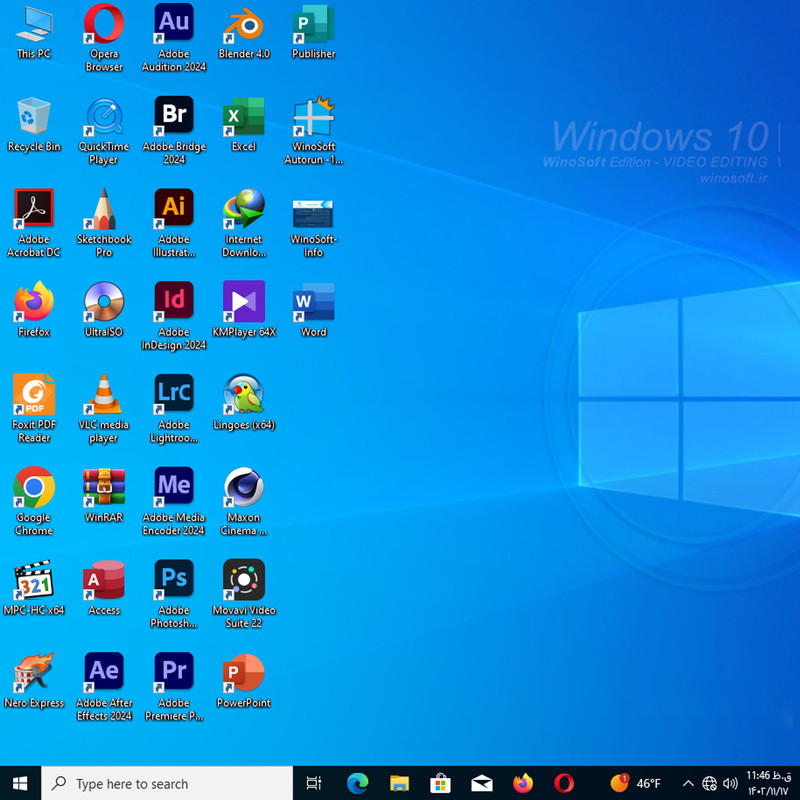Launch Microsoft Edge from the taskbar
The height and width of the screenshot is (800, 800).
tap(358, 783)
